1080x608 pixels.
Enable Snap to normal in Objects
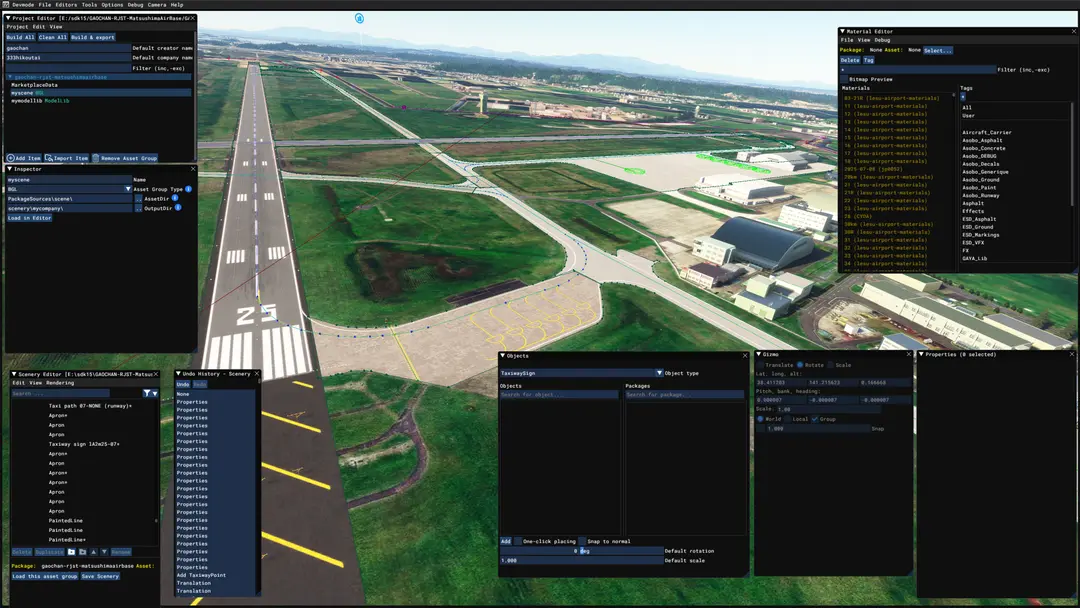tap(582, 541)
